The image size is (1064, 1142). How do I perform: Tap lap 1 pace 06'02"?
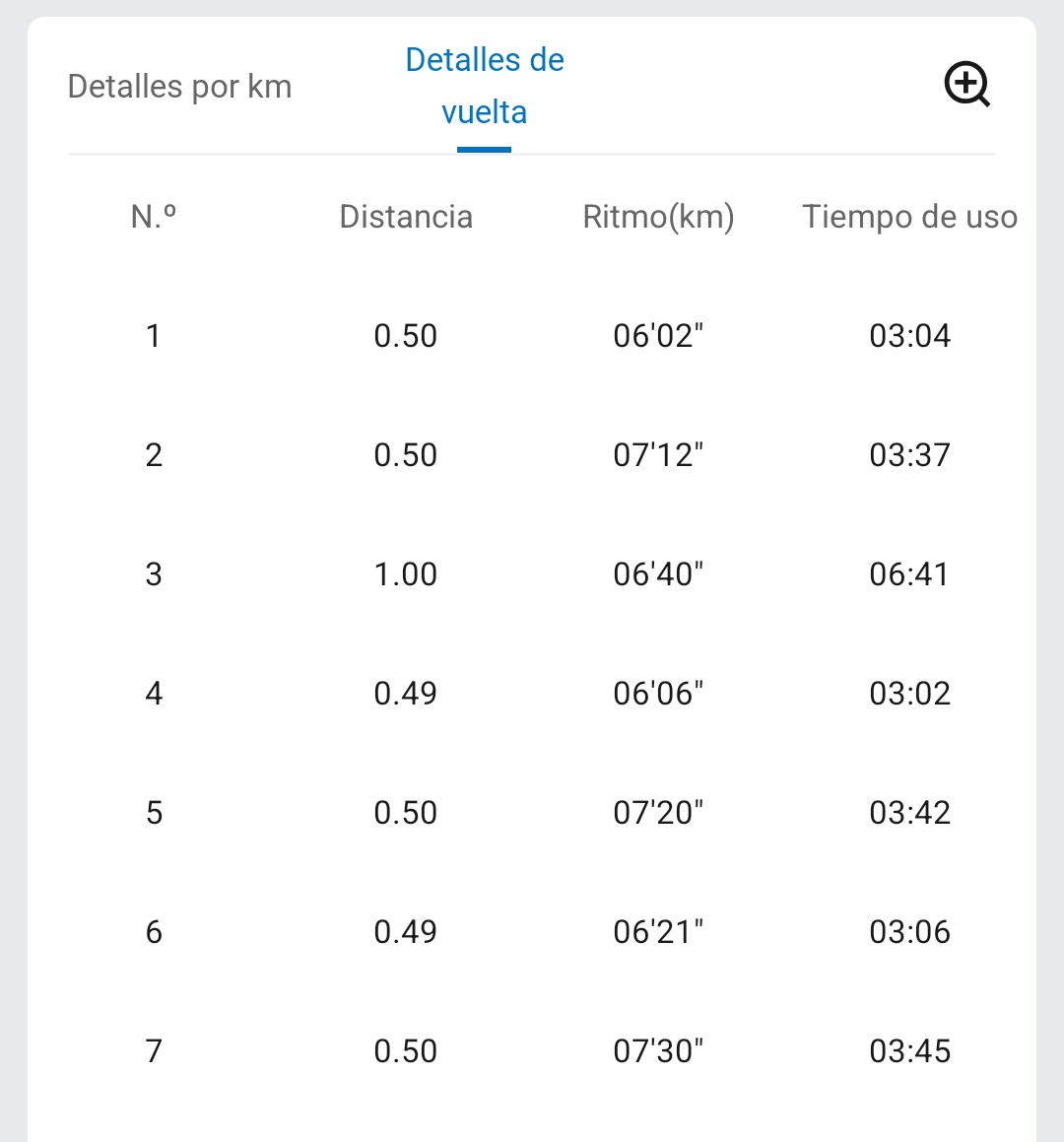pyautogui.click(x=658, y=336)
